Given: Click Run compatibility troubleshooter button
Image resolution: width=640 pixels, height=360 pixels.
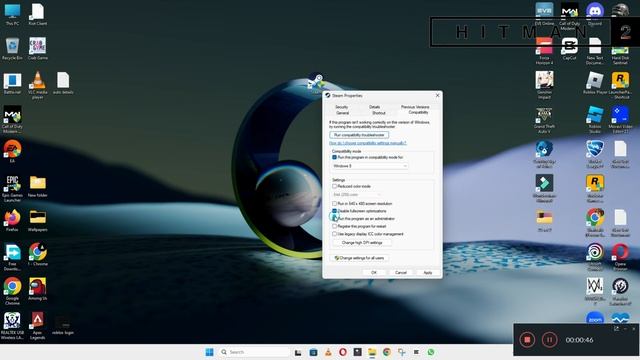Looking at the screenshot, I should 359,135.
